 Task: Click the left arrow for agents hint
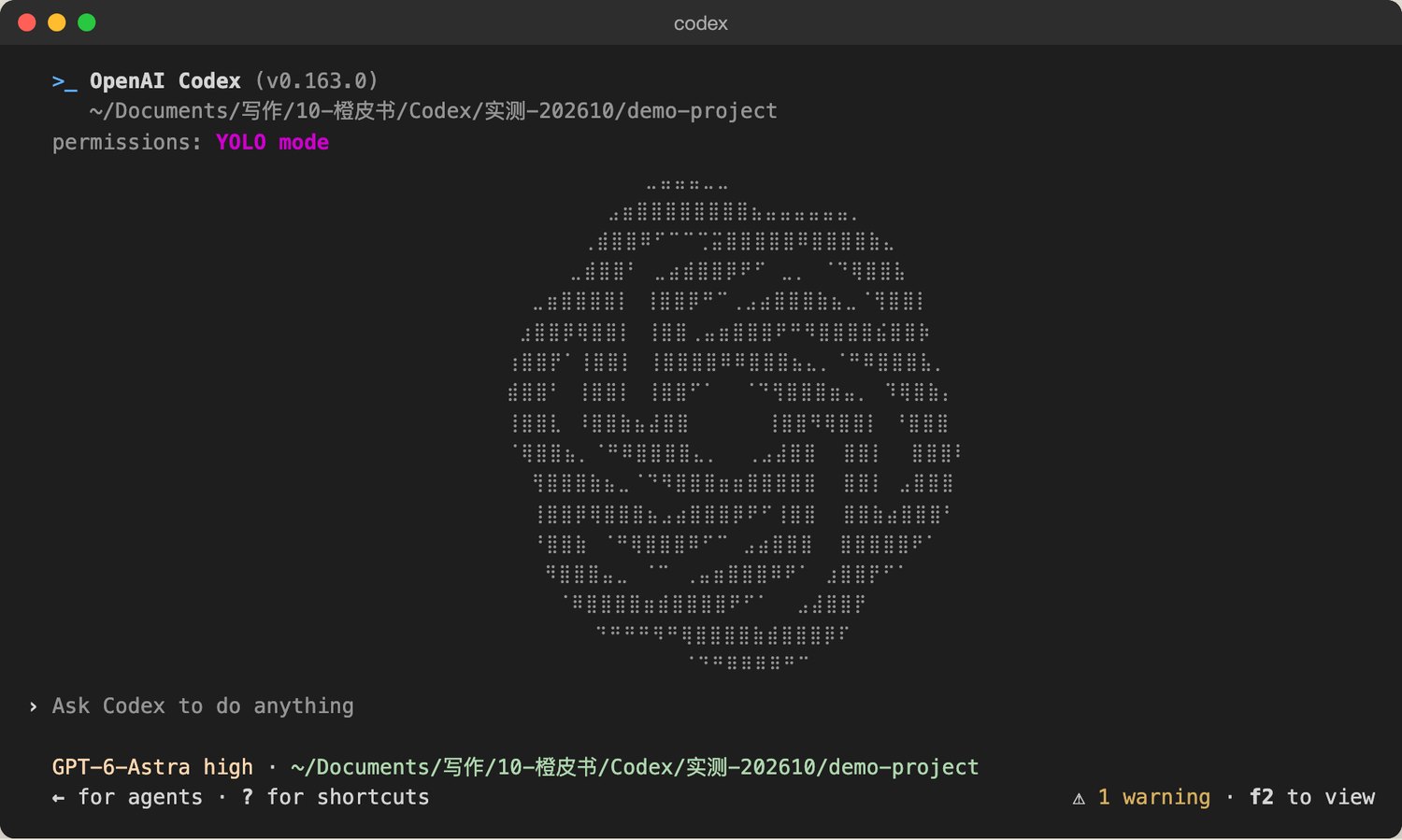pos(58,798)
